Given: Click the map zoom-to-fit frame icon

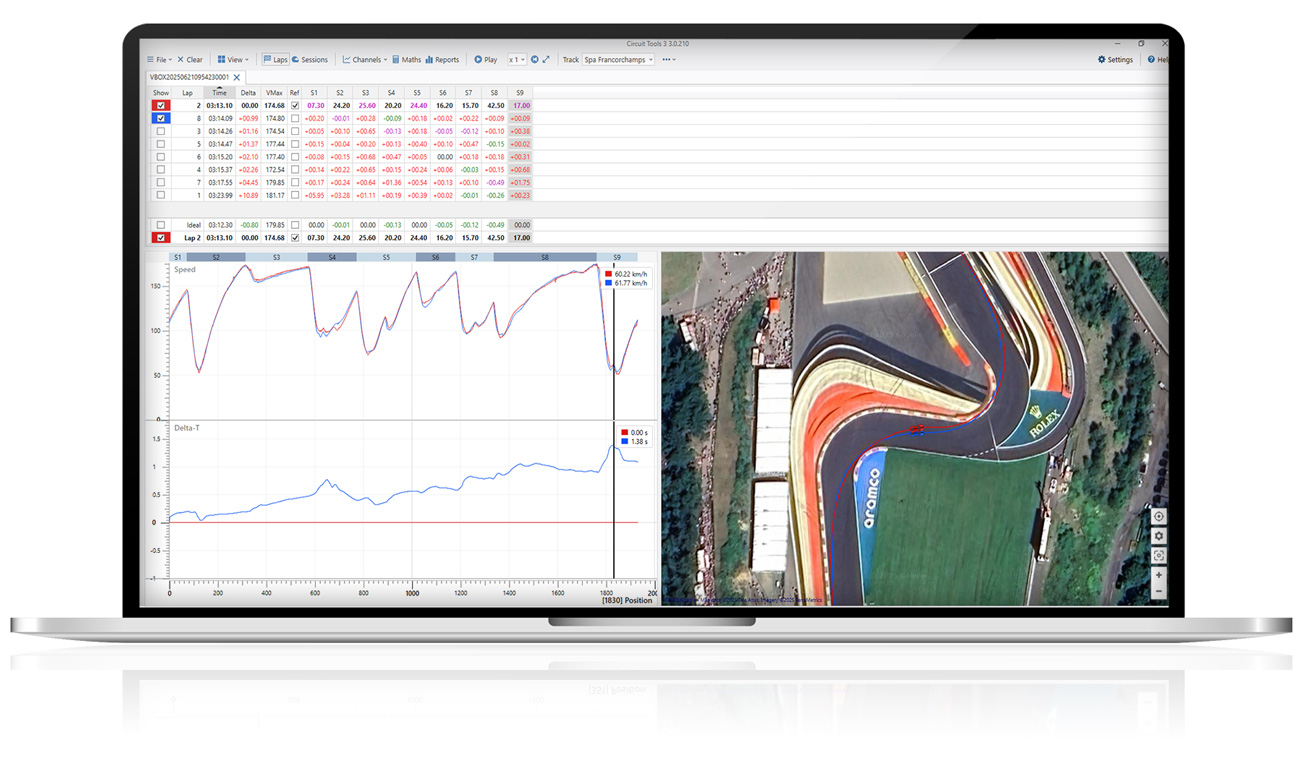Looking at the screenshot, I should [1158, 555].
